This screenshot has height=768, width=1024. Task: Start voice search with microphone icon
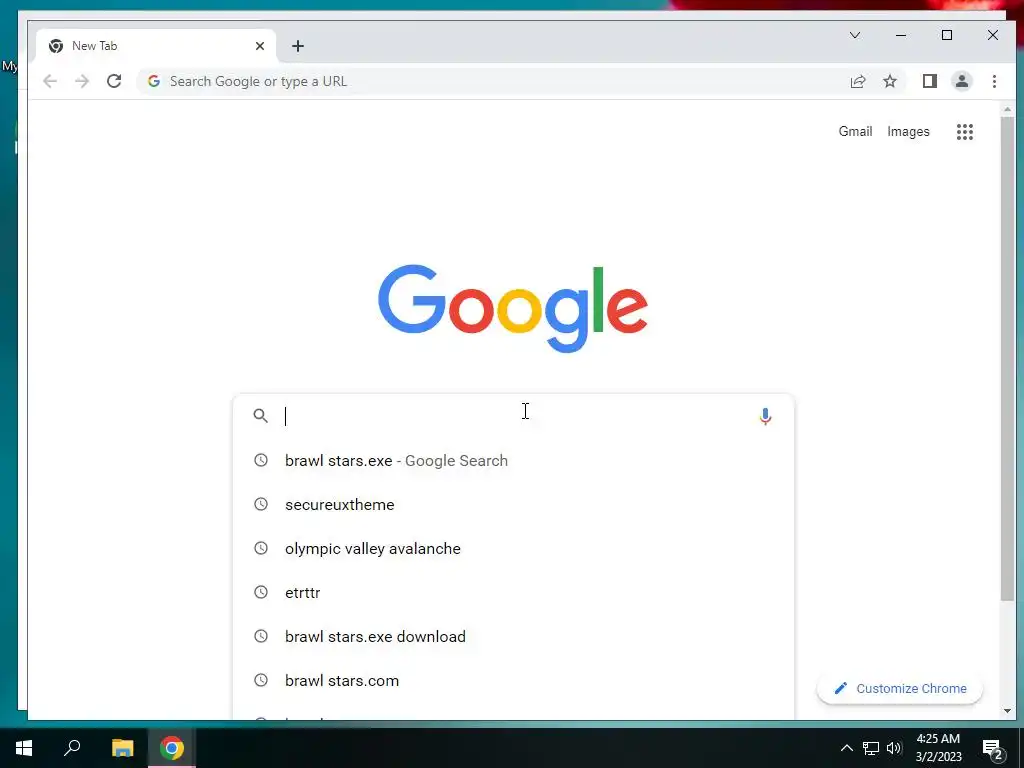coord(765,416)
